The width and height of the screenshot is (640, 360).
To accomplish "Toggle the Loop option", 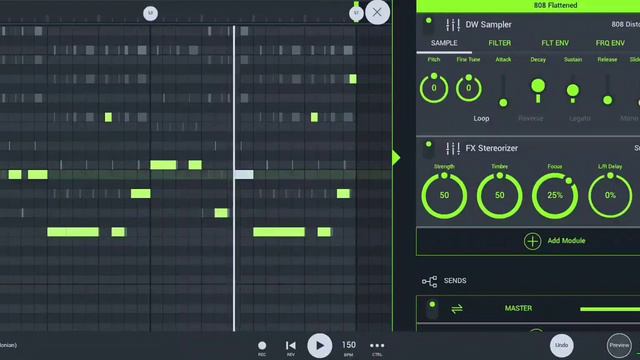I will tap(481, 118).
